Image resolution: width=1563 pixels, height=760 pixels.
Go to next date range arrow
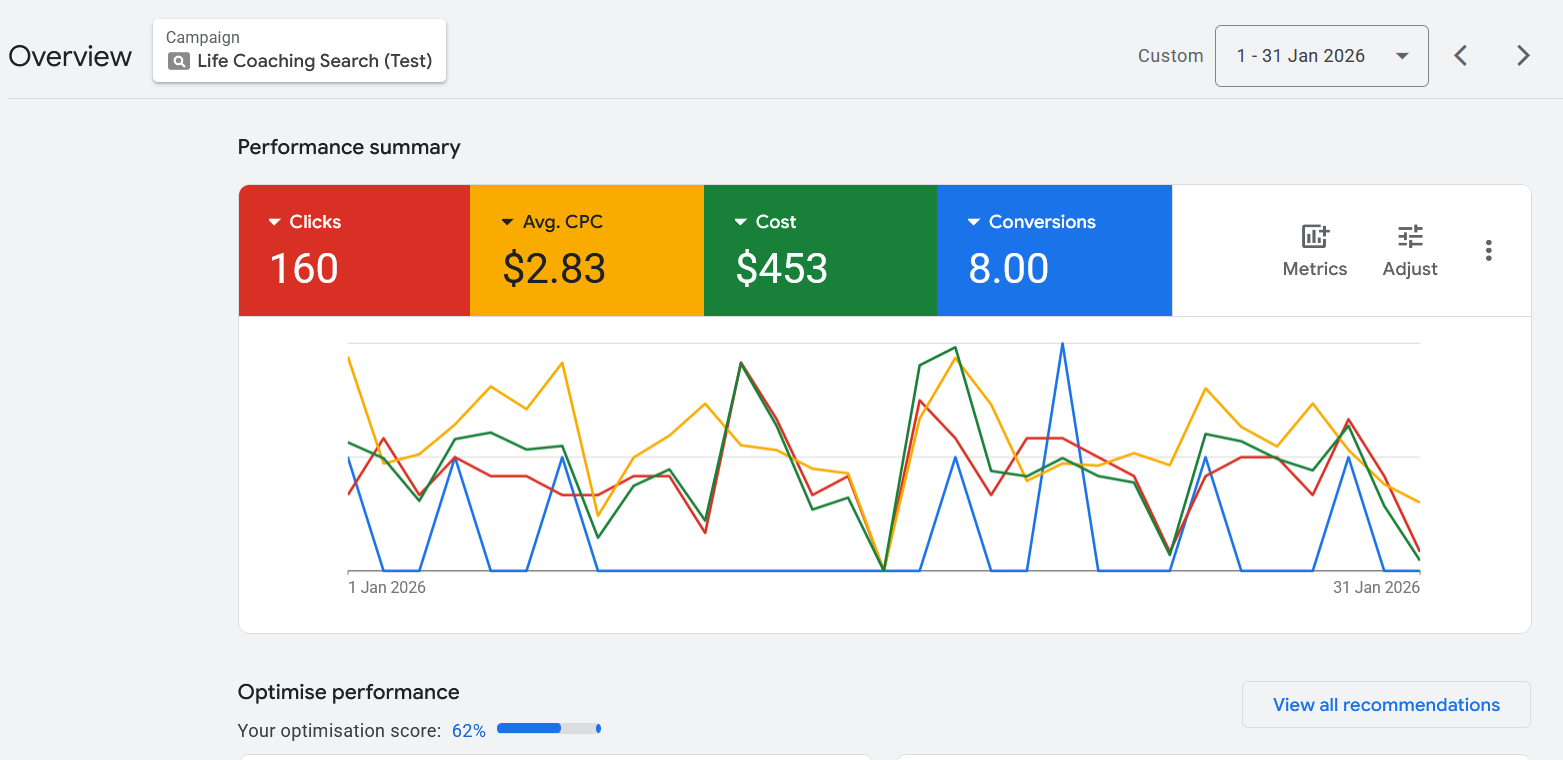[1523, 56]
